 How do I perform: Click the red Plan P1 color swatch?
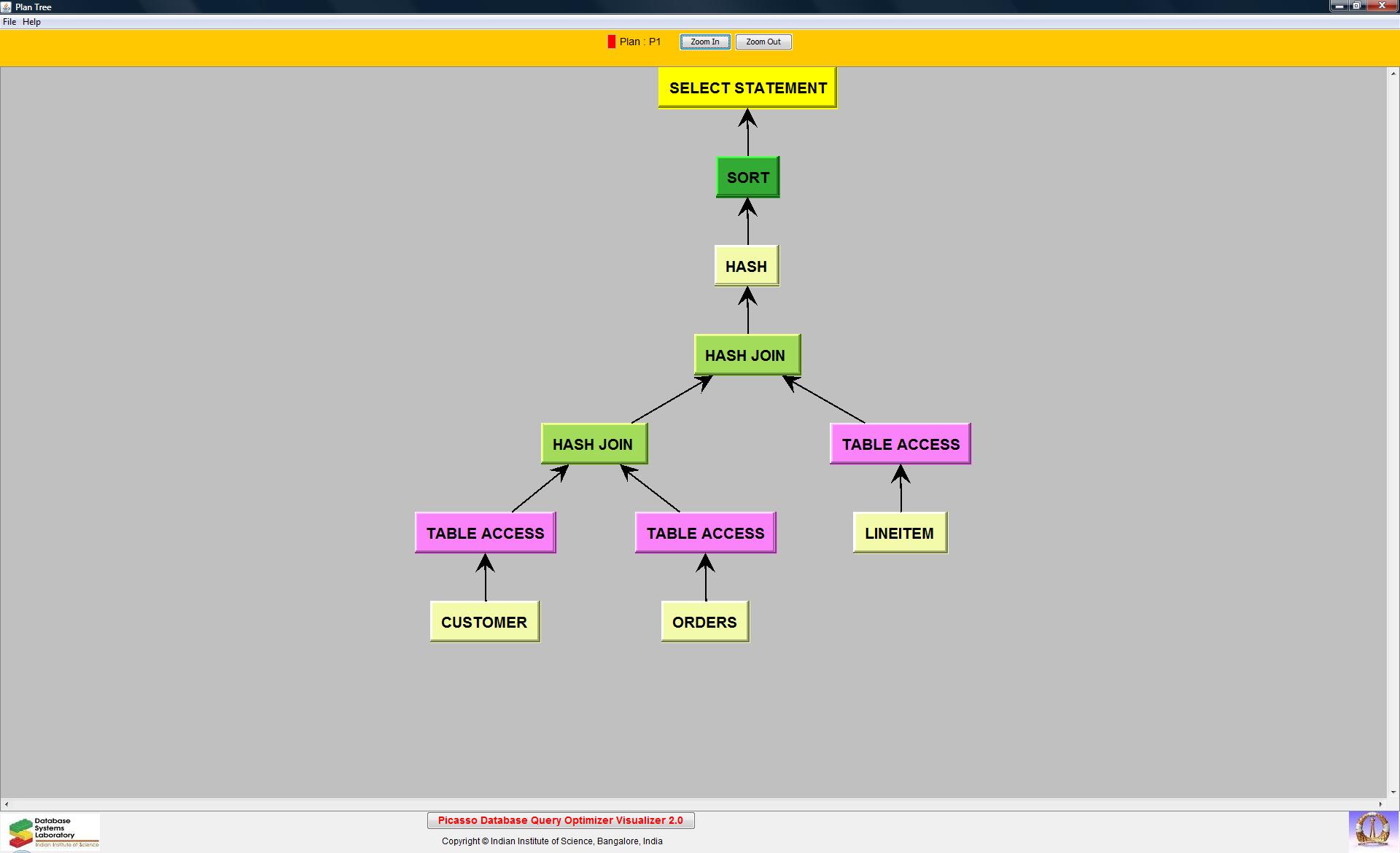pos(611,42)
